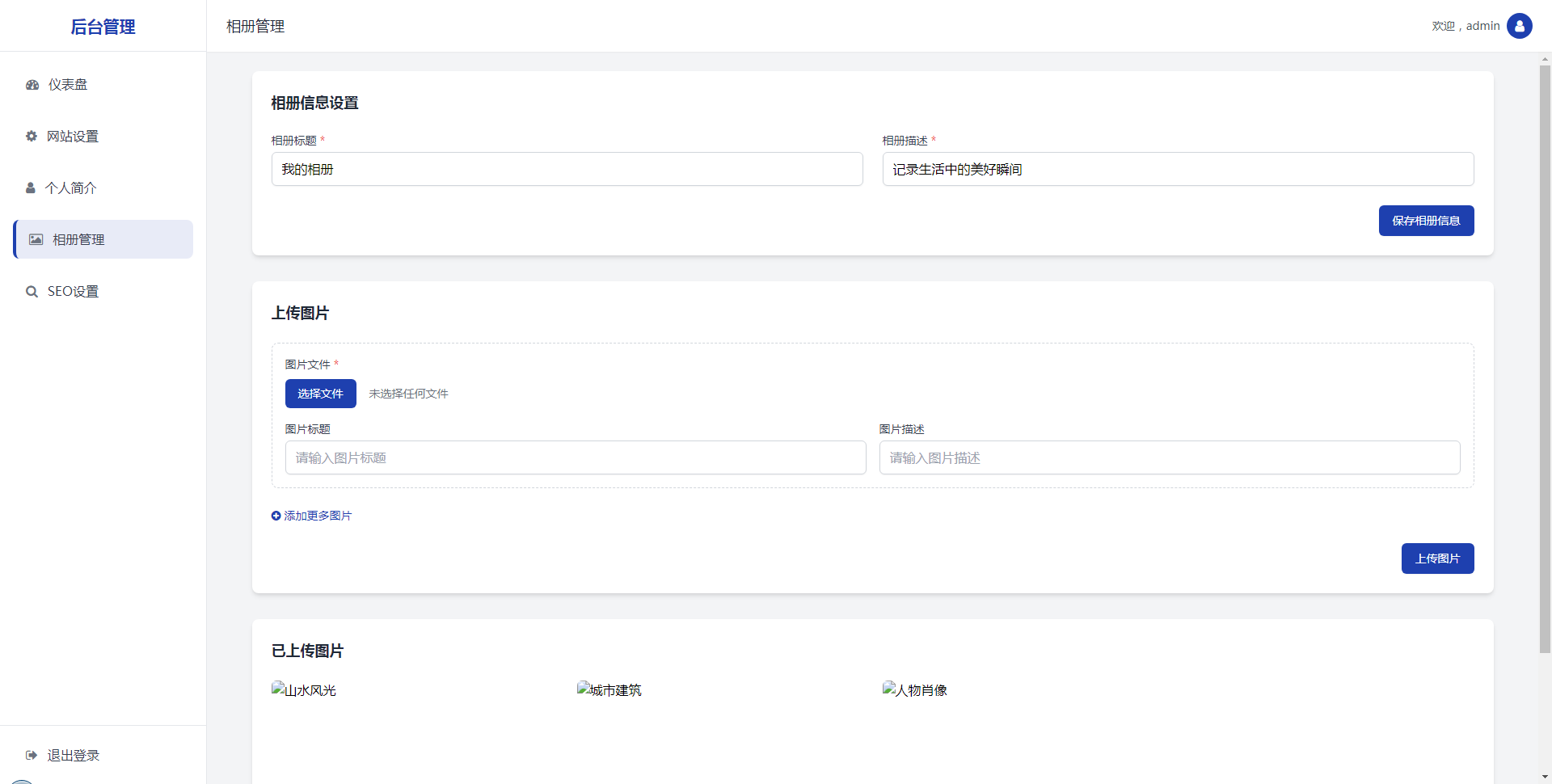Click into the 图片描述 text box
Viewport: 1552px width, 784px height.
coord(1170,458)
